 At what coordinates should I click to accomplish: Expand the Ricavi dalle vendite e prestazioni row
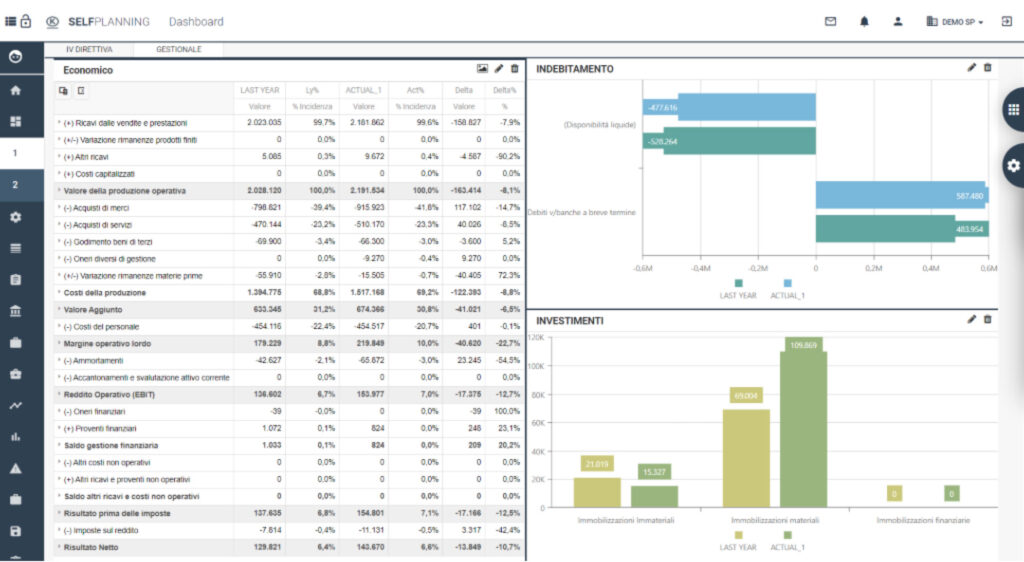coord(59,122)
